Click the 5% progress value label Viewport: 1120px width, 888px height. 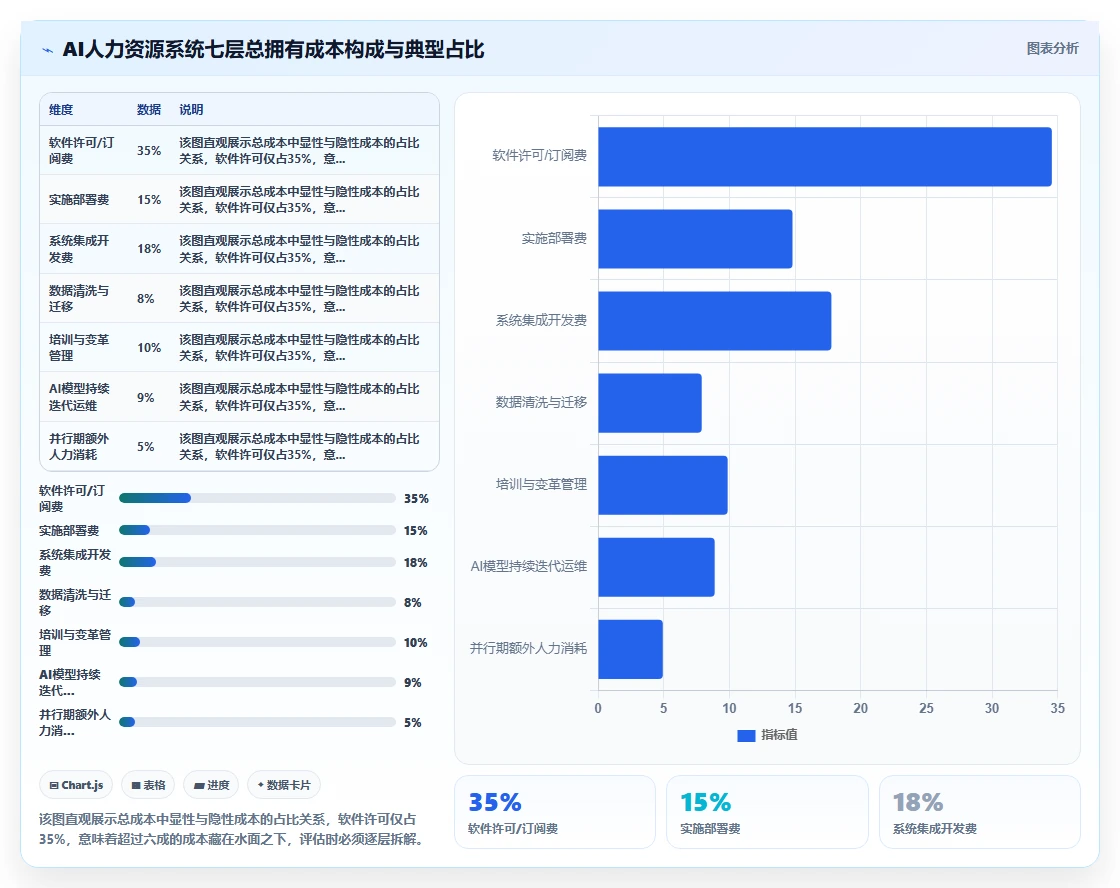click(x=412, y=723)
